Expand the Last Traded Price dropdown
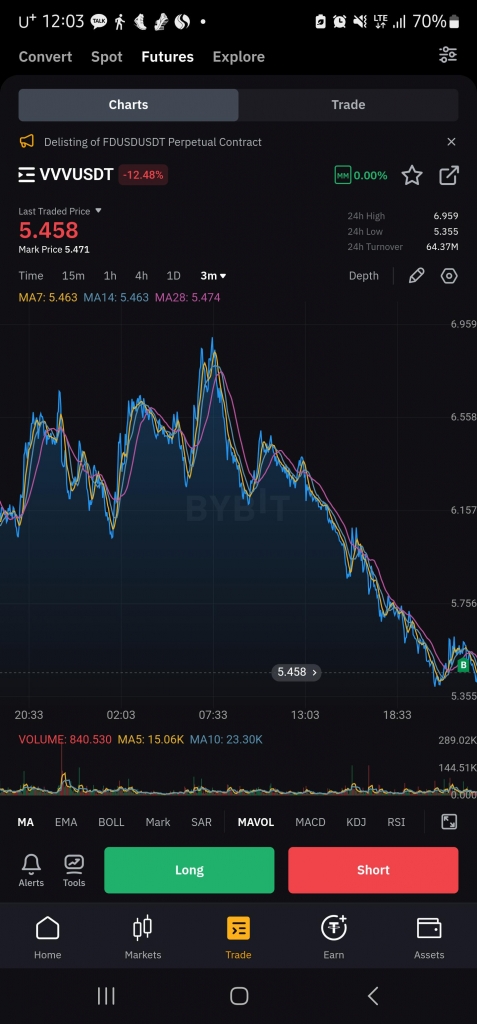 60,211
